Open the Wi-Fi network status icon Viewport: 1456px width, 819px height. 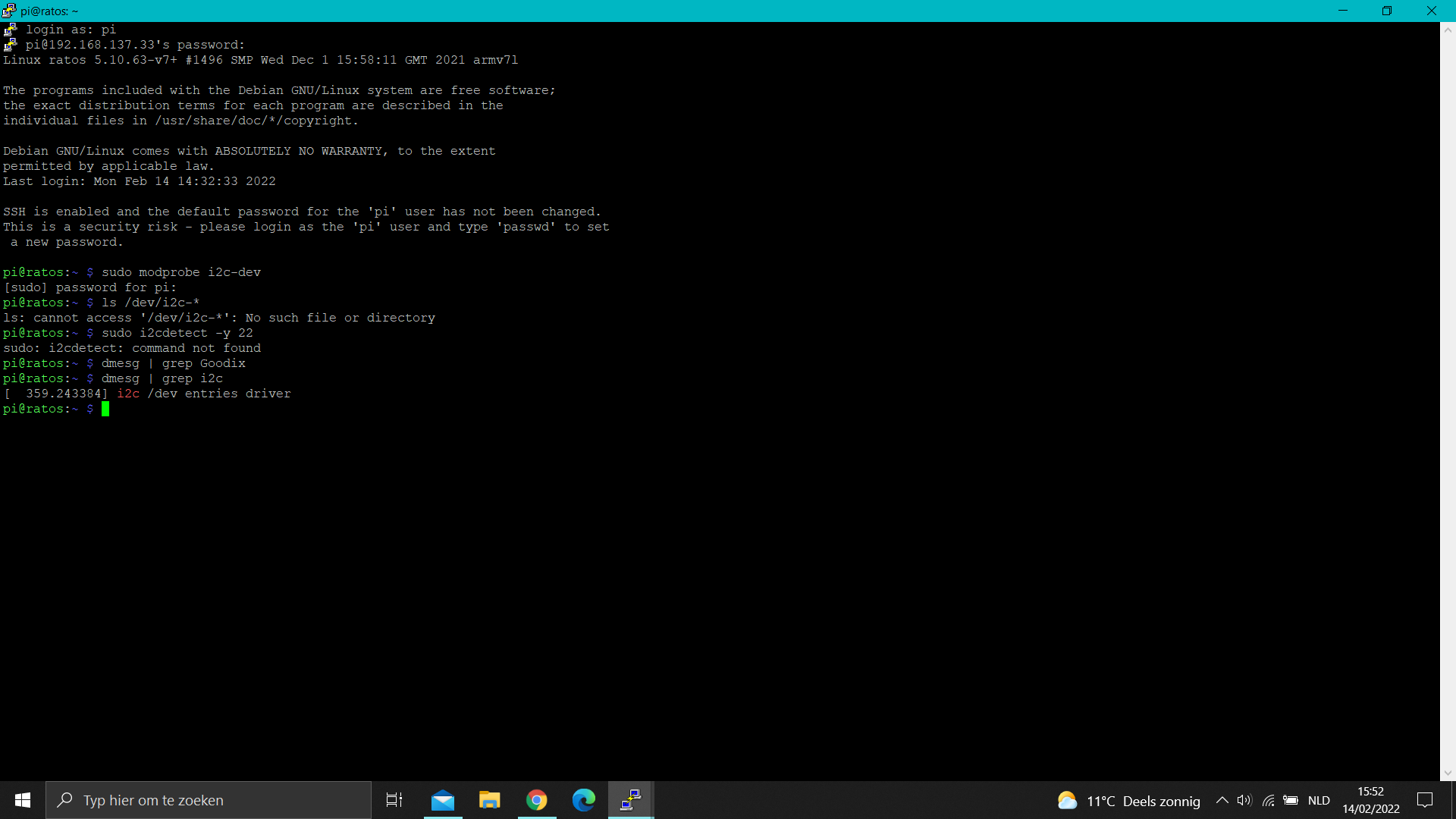[1268, 800]
